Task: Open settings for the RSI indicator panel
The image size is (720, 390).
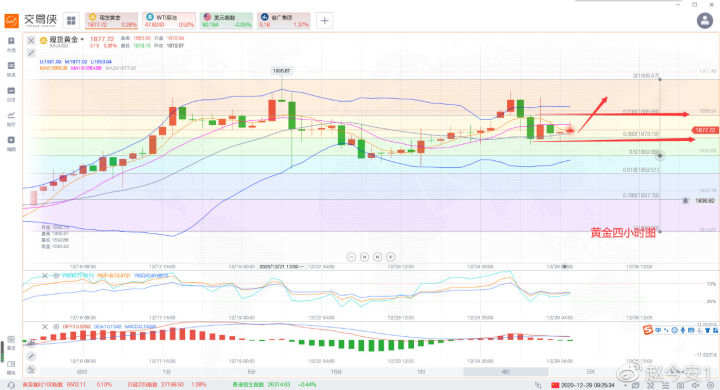Action: (56, 276)
